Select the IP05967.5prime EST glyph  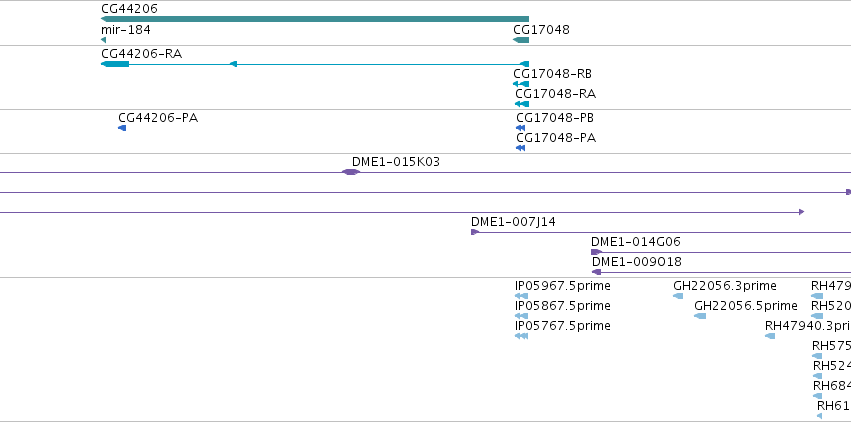[521, 296]
